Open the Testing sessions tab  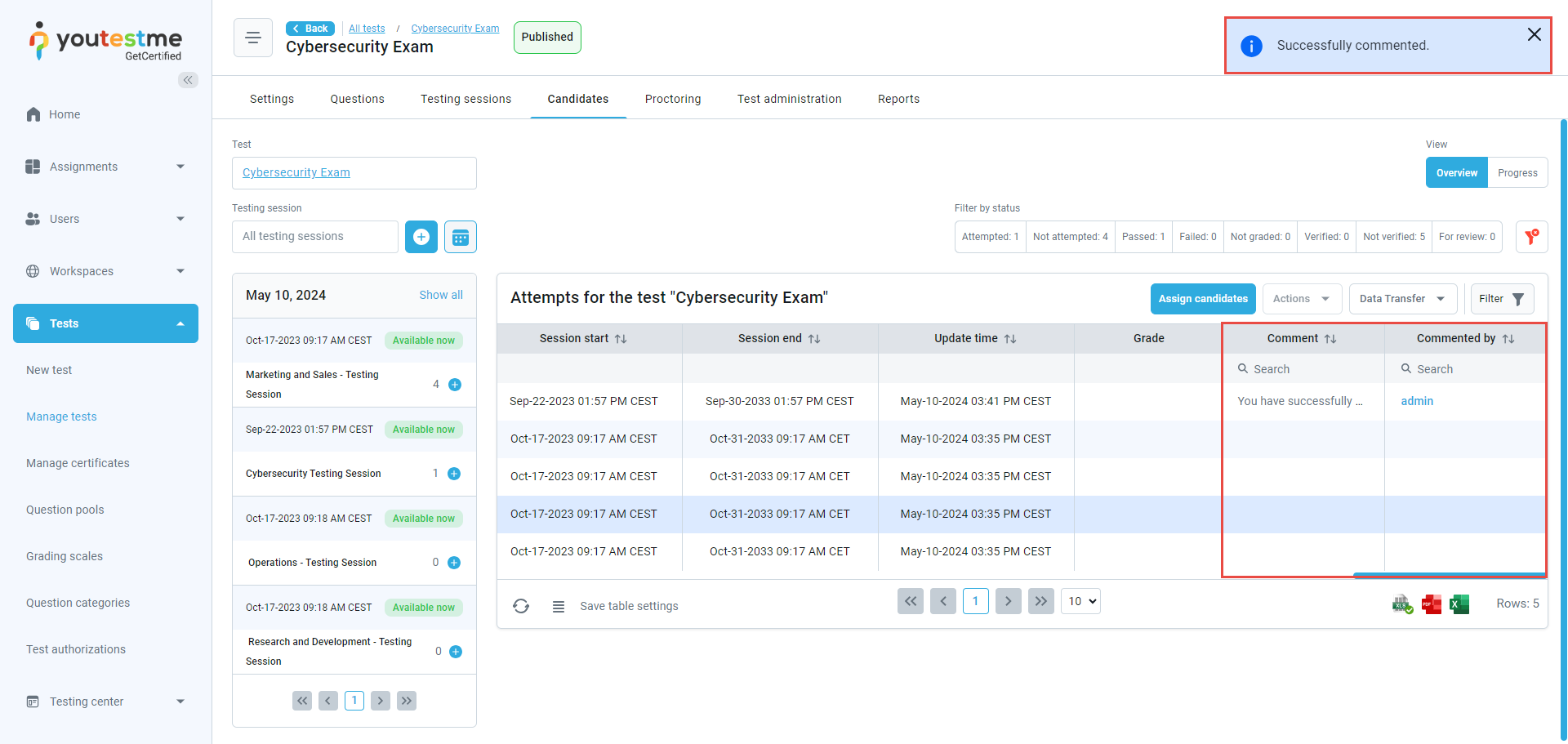465,99
